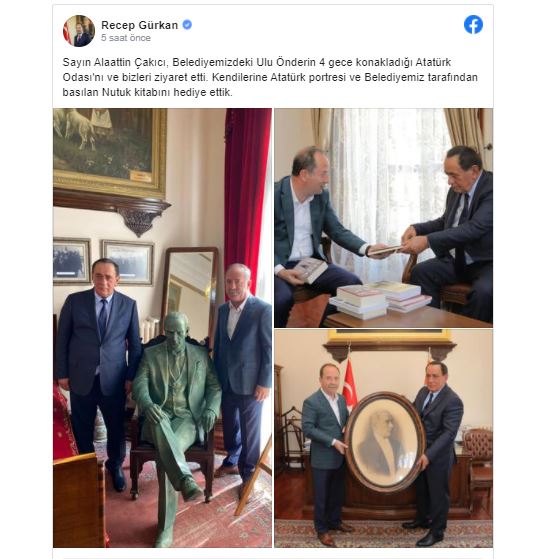Viewport: 549px width, 559px height.
Task: Click the post text beginning "Sayın Alaattin Çakıcı"
Action: (270, 77)
